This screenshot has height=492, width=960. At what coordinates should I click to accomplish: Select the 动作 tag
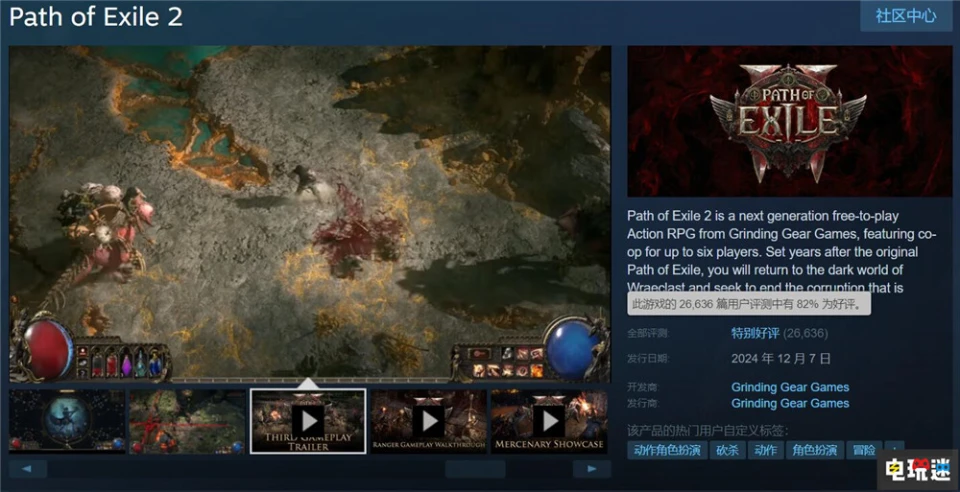[765, 451]
